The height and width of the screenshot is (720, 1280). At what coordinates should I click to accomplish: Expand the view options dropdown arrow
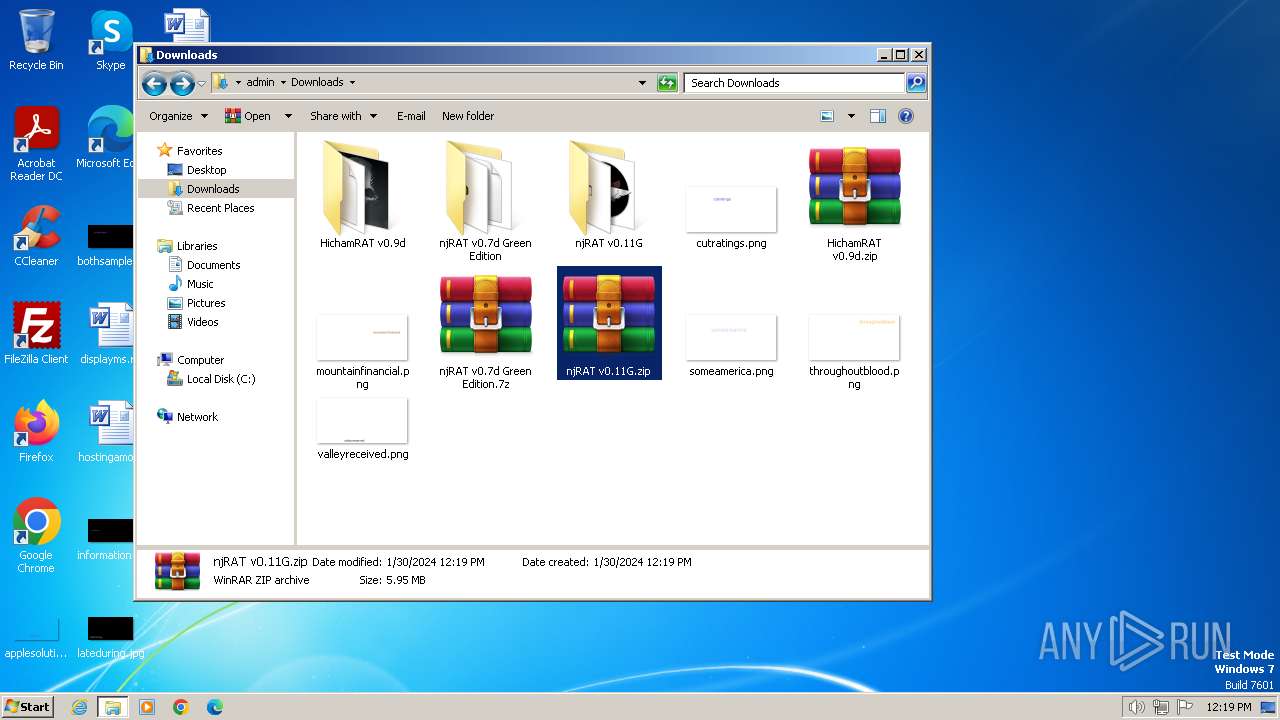coord(851,116)
